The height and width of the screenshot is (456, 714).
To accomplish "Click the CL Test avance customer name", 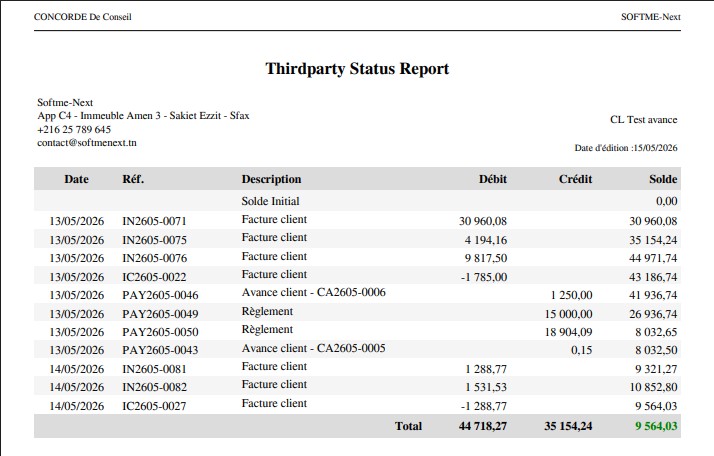I will pyautogui.click(x=643, y=120).
